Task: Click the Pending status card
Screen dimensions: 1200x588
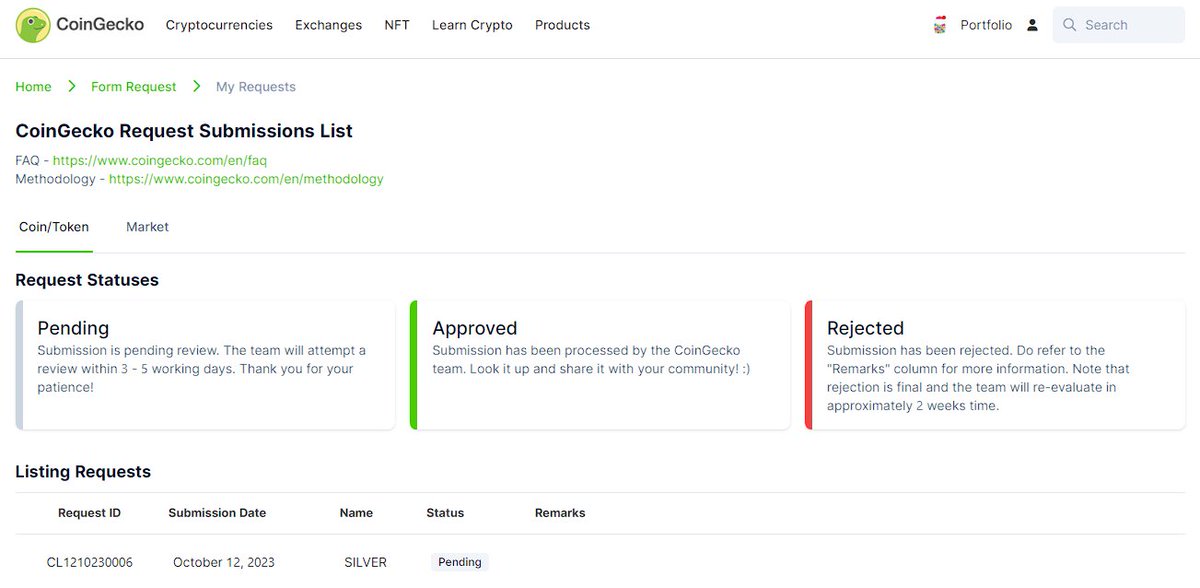Action: click(x=205, y=365)
